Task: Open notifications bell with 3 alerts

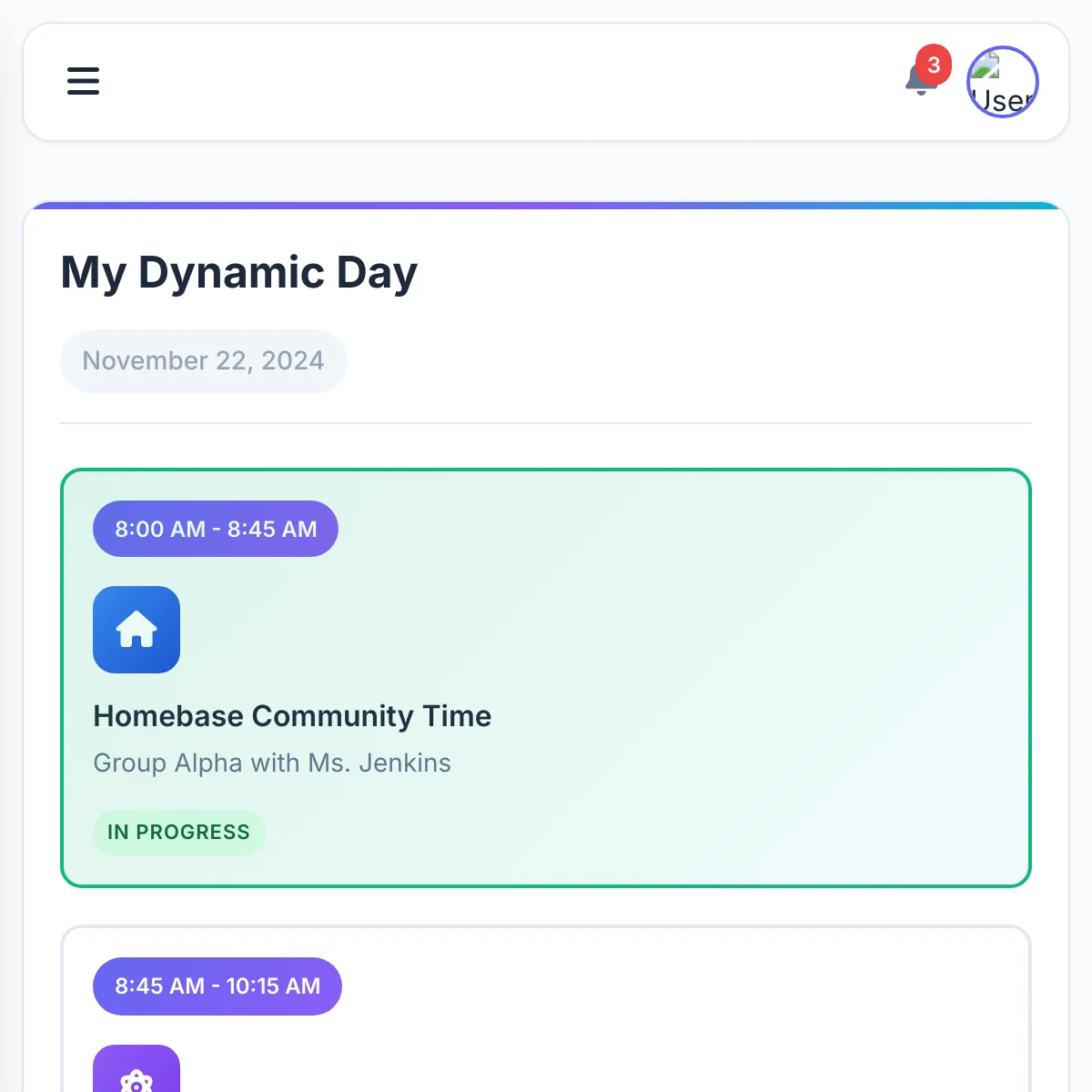Action: tap(921, 79)
